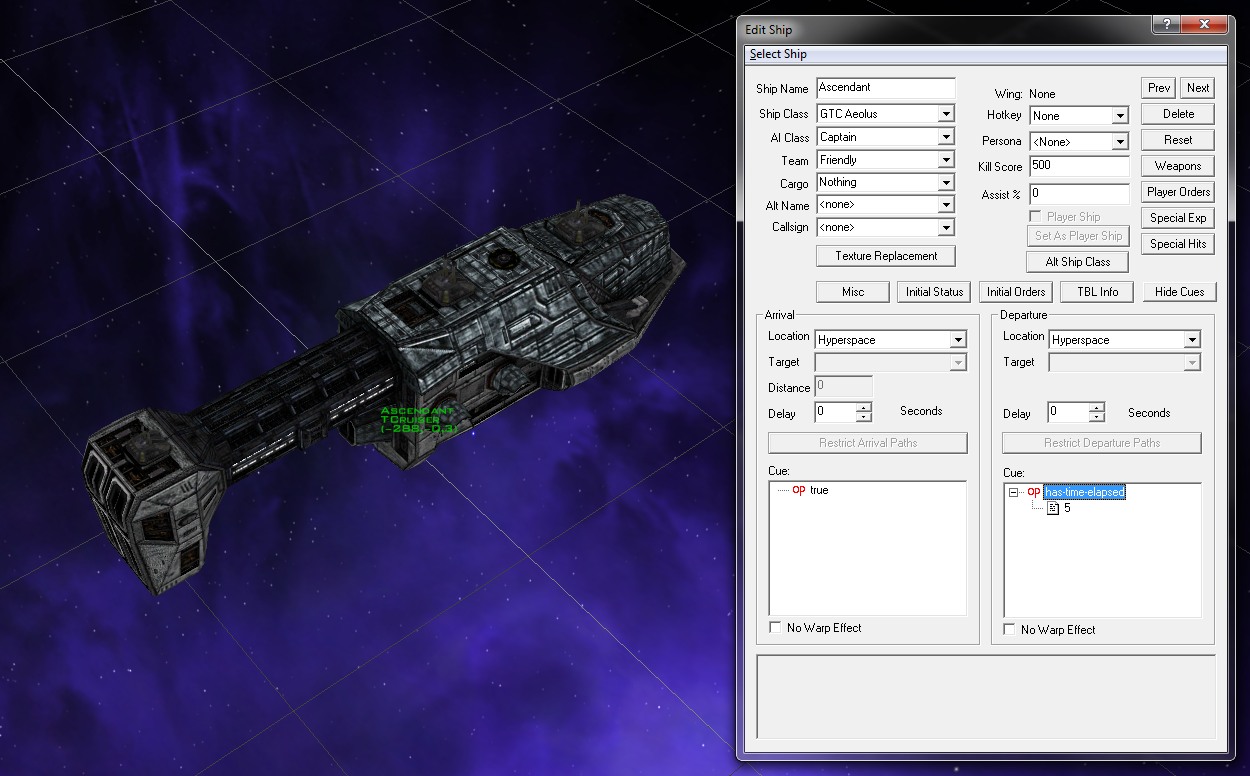Open the Special Hits dialog
Image resolution: width=1250 pixels, height=776 pixels.
point(1178,244)
